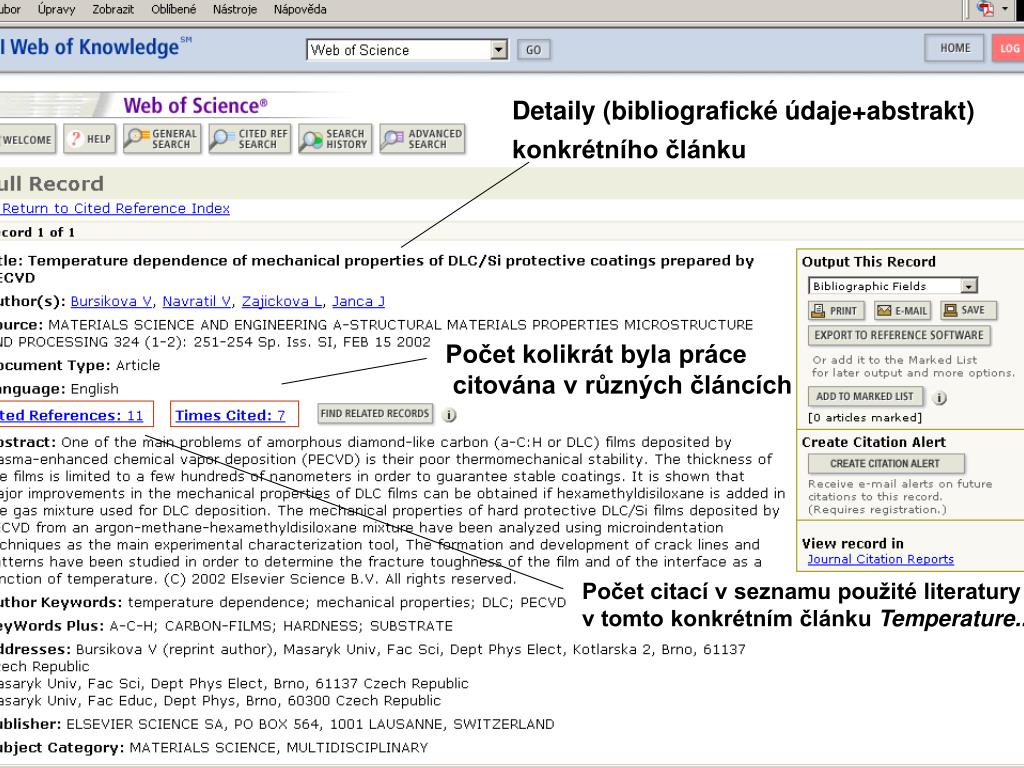Follow Return to Cited Reference Index link
This screenshot has width=1024, height=768.
click(116, 208)
